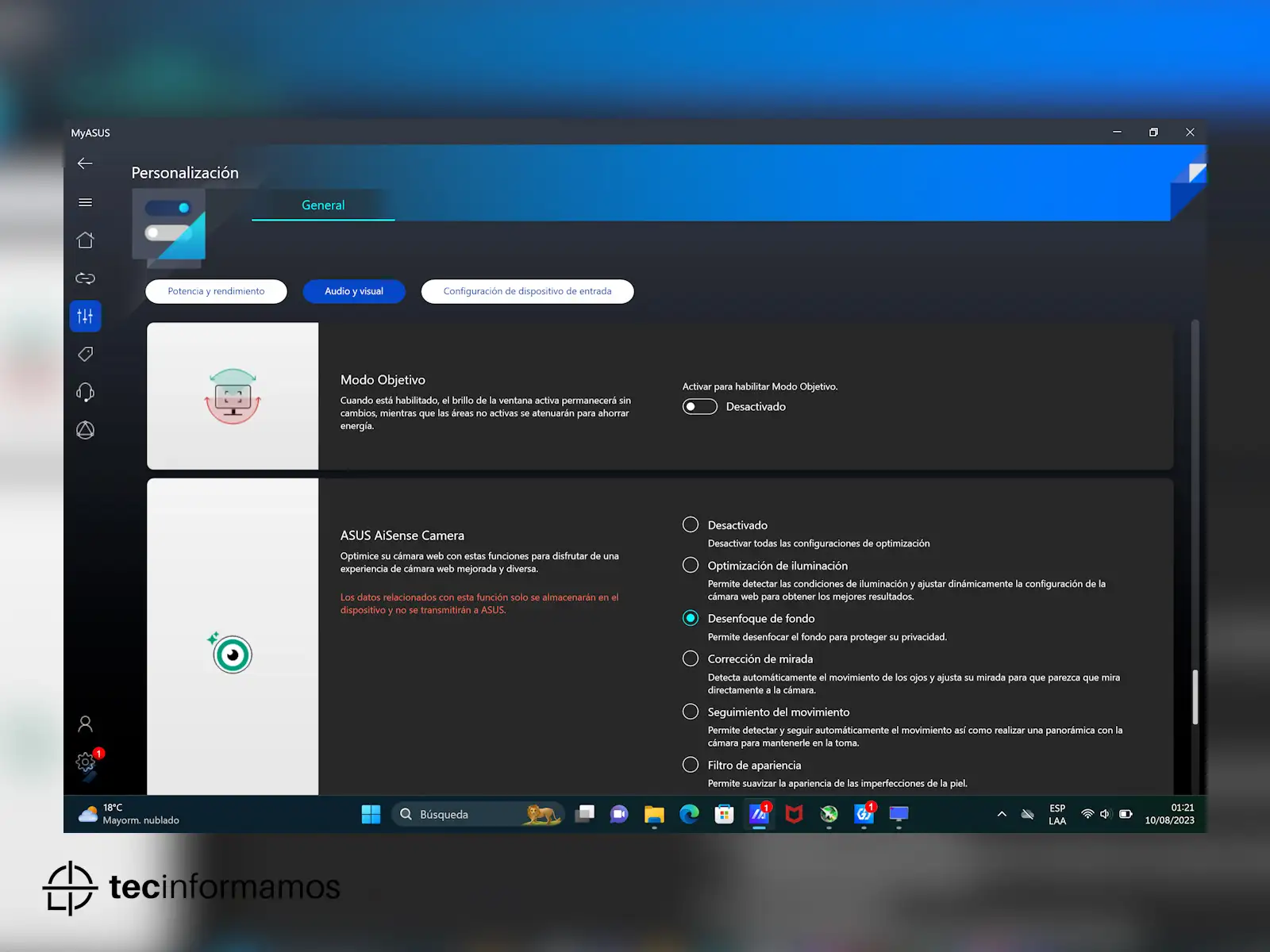
Task: Switch to the General tab
Action: coord(323,205)
